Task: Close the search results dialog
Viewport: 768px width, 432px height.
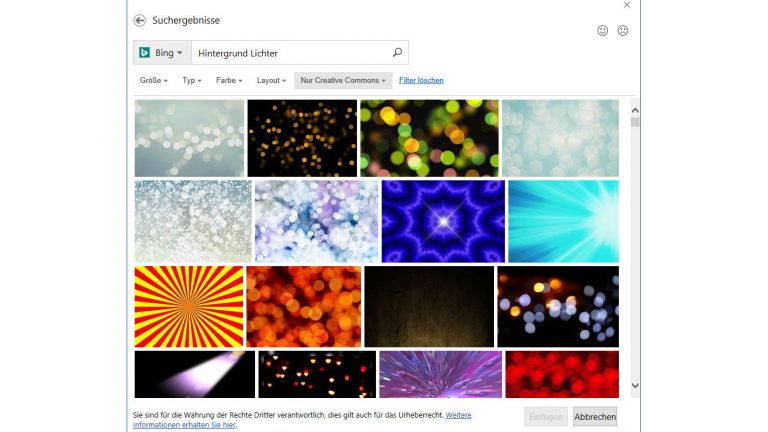Action: [x=627, y=5]
